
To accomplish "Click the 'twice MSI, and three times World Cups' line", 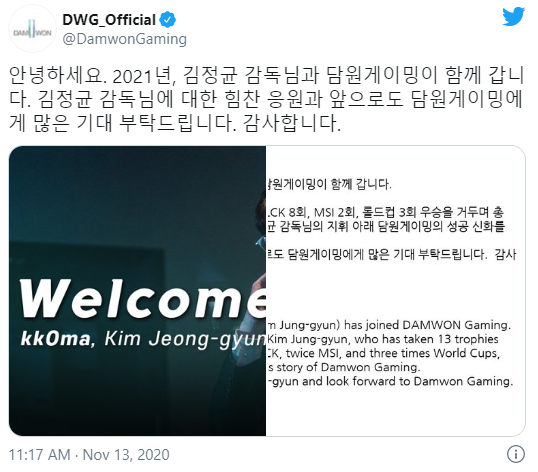I will 383,353.
